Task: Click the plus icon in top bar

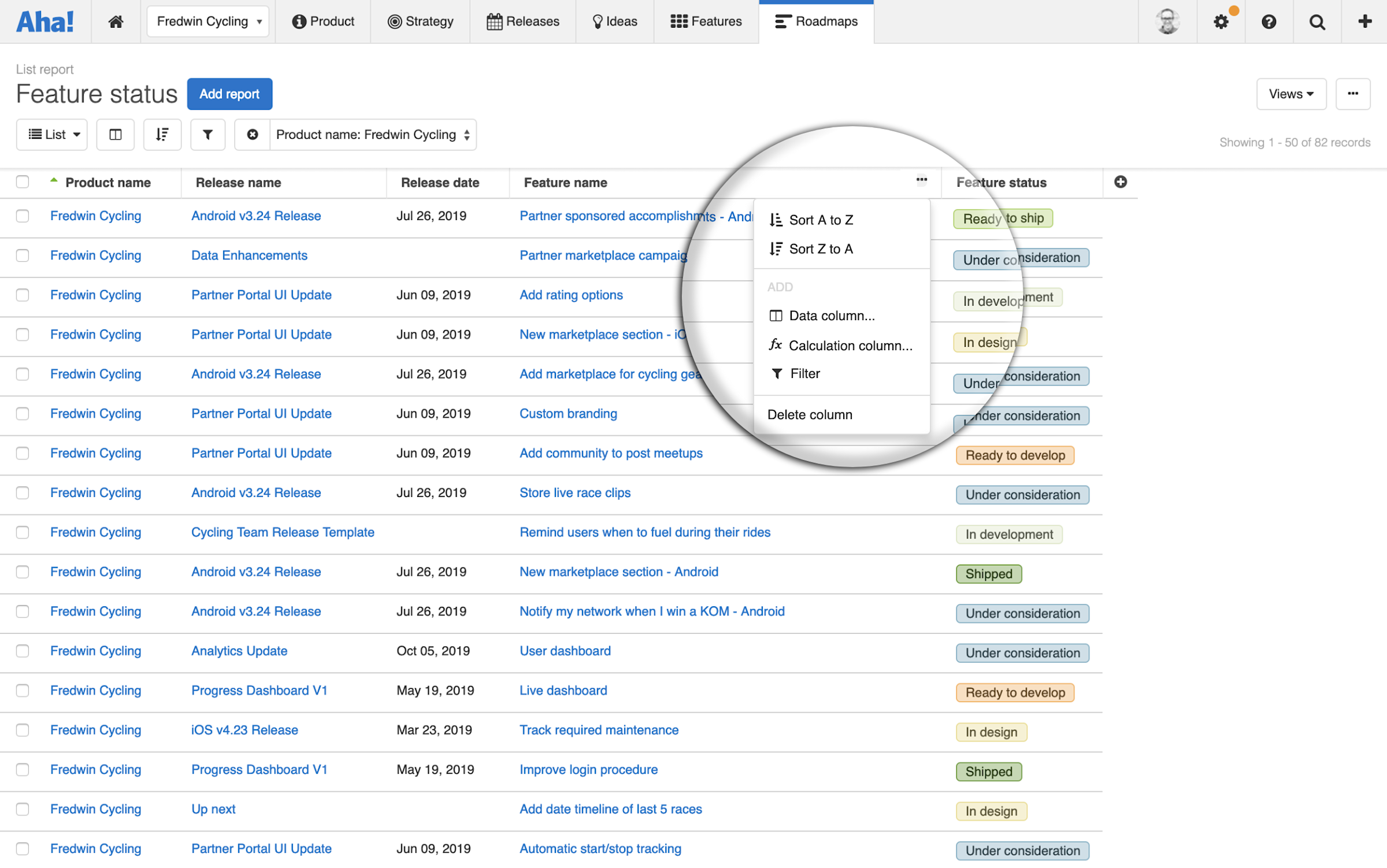Action: click(x=1365, y=21)
